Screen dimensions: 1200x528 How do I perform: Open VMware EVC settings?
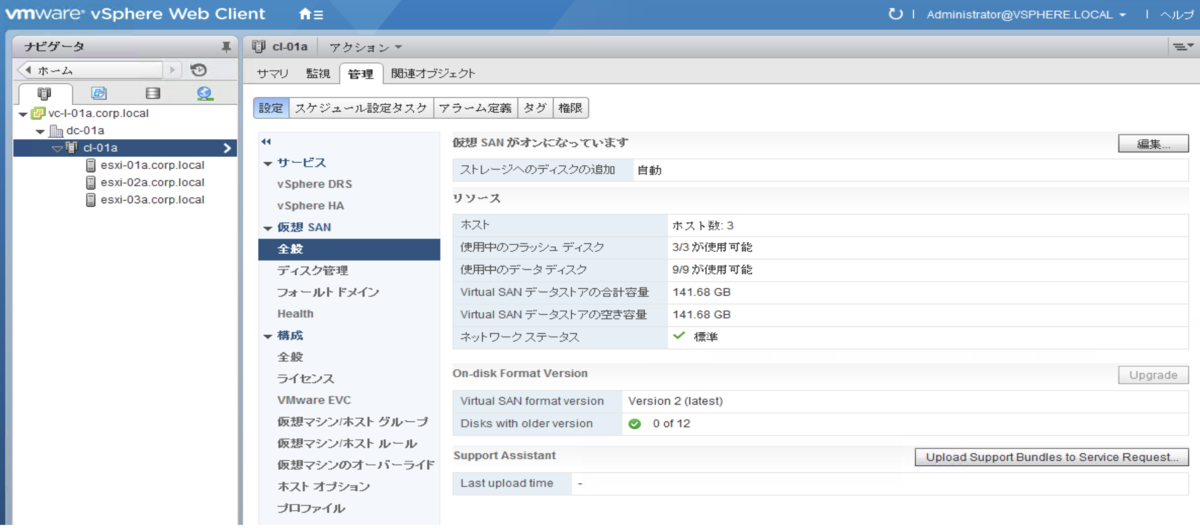click(x=314, y=400)
